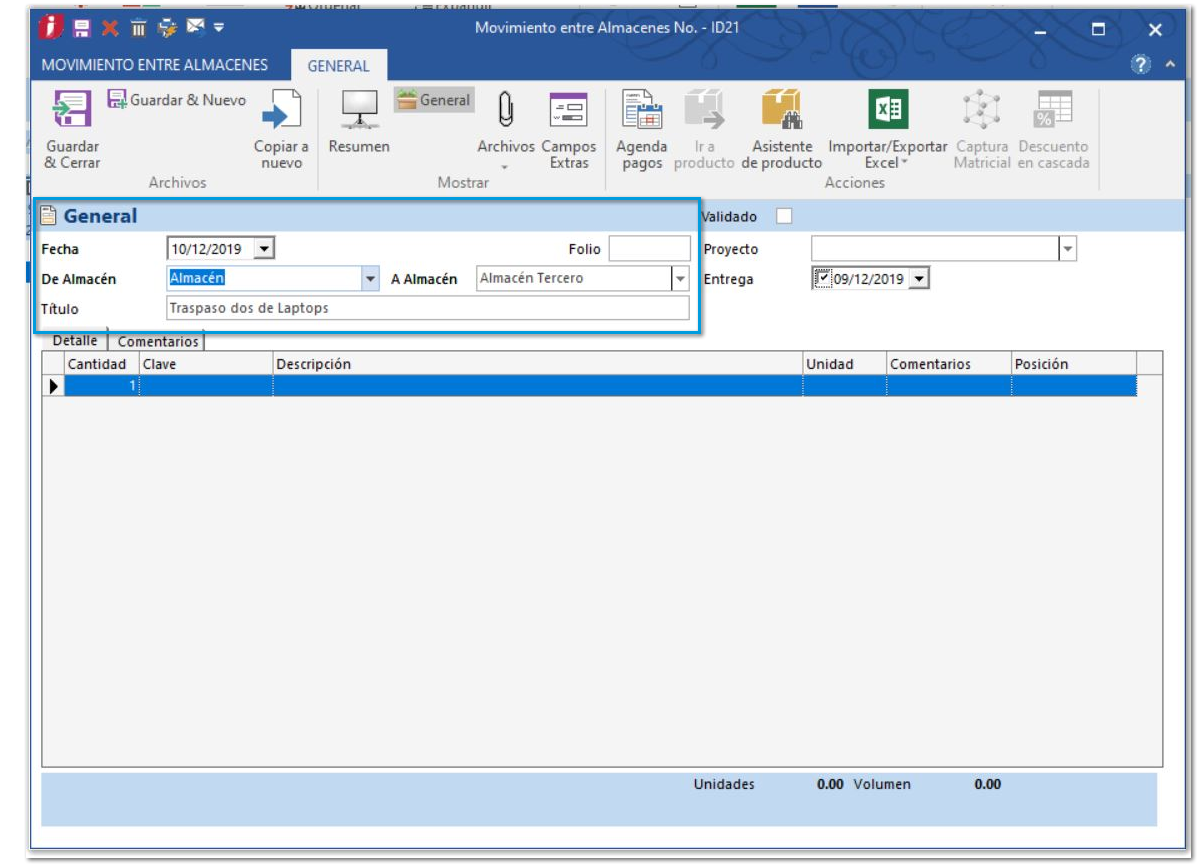Open the Agenda pagos calendar icon
Screen dimensions: 1200x867
click(x=642, y=109)
